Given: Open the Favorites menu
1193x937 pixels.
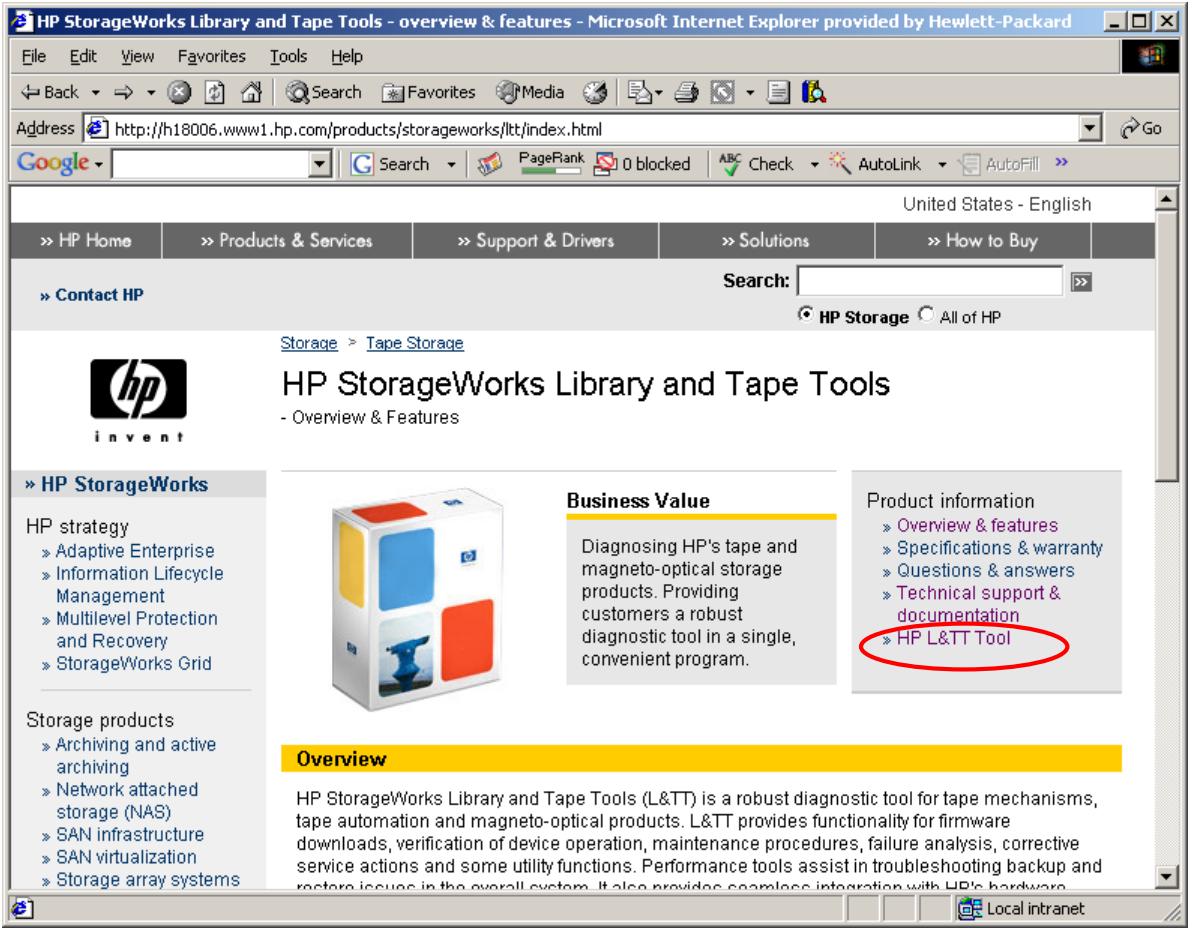Looking at the screenshot, I should click(212, 56).
